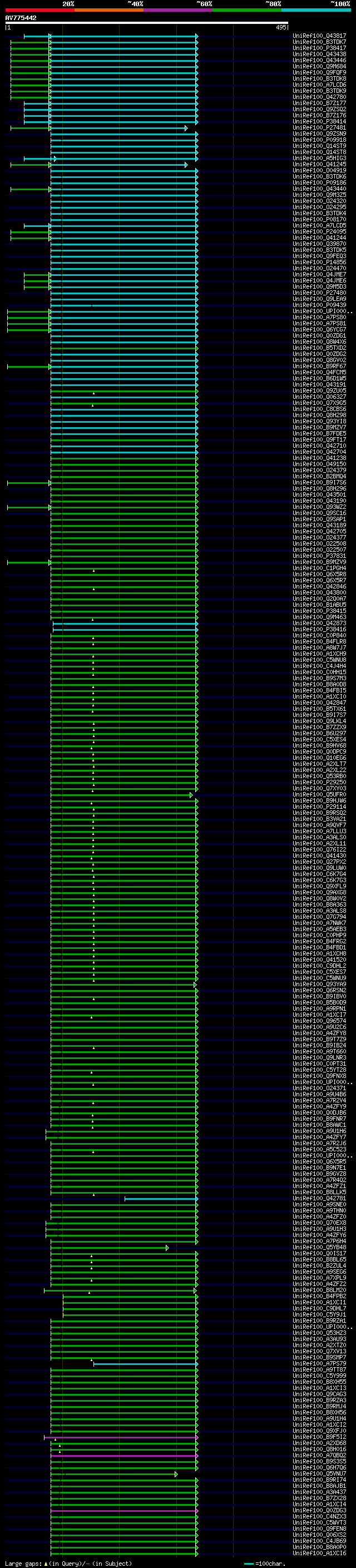The height and width of the screenshot is (1568, 356).
Task: Select the UniRef100_B3VA21 label
Action: pos(319,819)
